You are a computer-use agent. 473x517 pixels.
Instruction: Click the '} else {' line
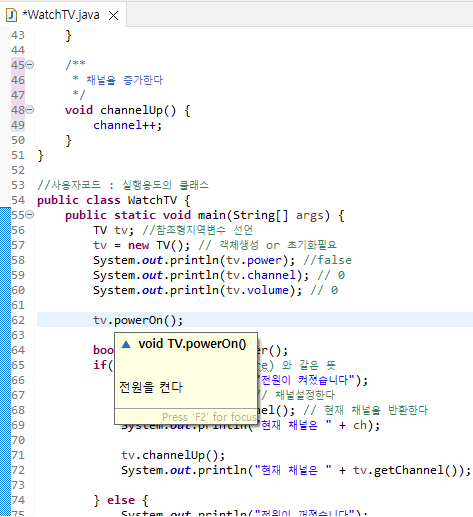coord(121,500)
